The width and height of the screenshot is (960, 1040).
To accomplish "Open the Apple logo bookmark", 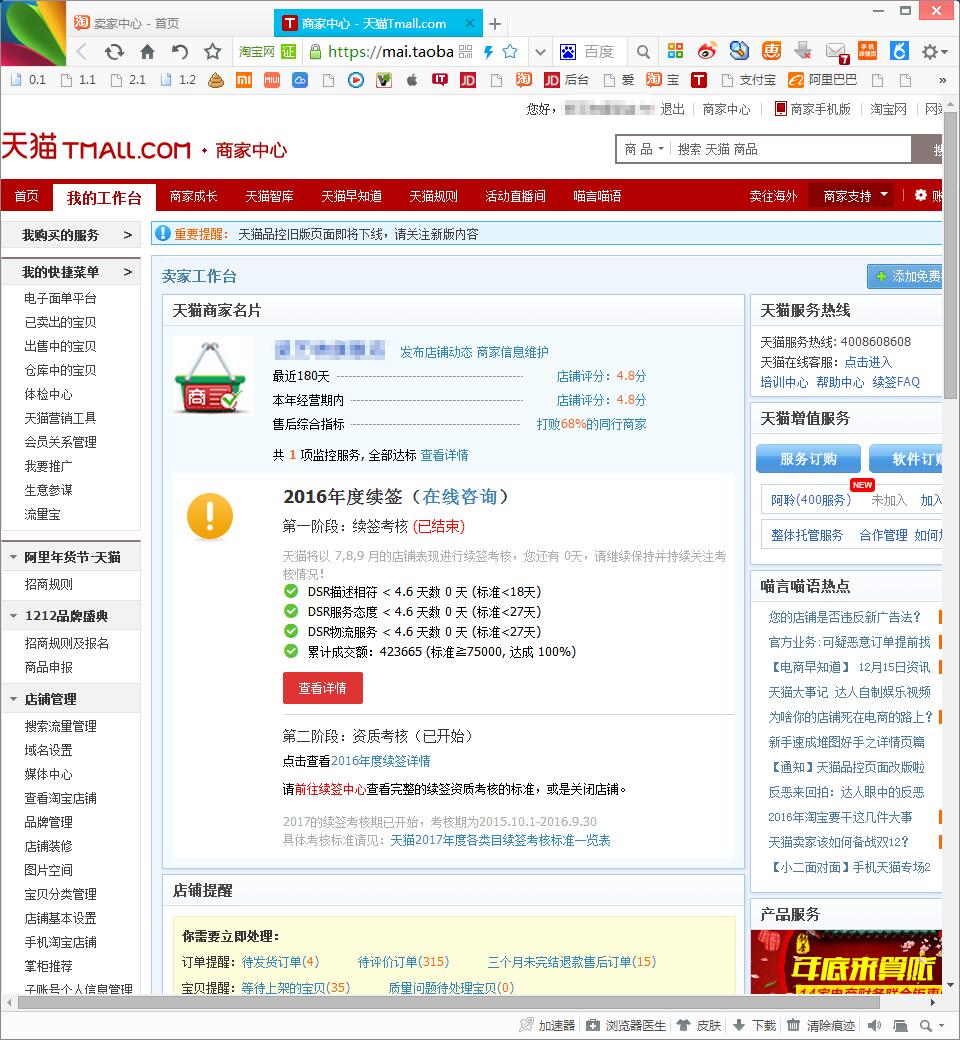I will coord(412,80).
